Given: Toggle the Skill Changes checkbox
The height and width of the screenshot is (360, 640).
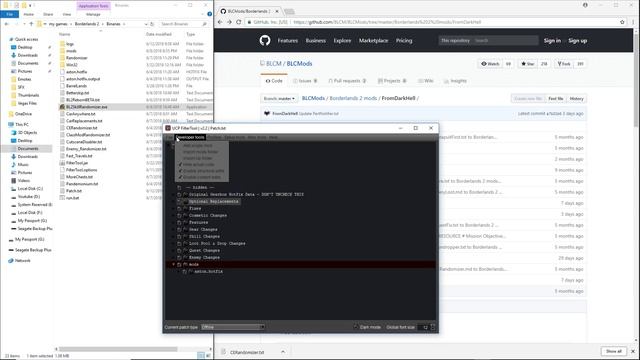Looking at the screenshot, I should (179, 236).
